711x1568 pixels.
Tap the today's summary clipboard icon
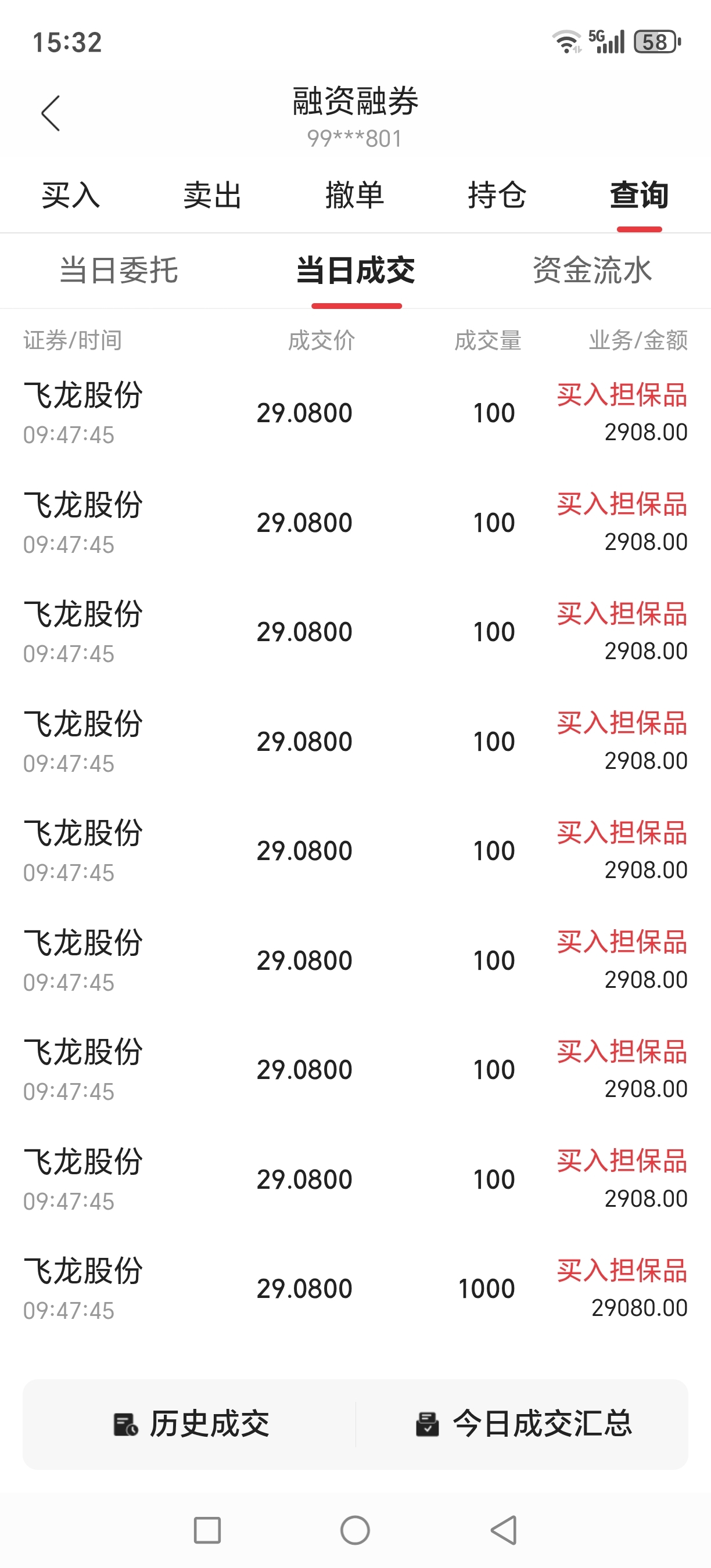point(428,1425)
